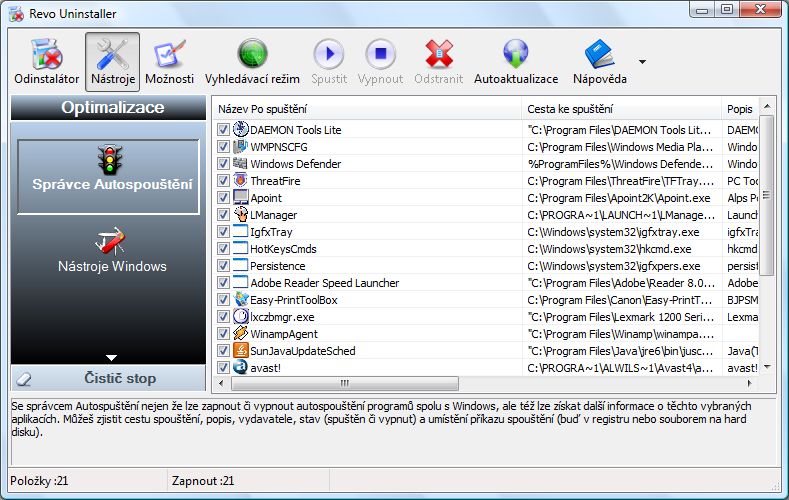The height and width of the screenshot is (500, 789).
Task: Sort by Popis column header
Action: 740,109
